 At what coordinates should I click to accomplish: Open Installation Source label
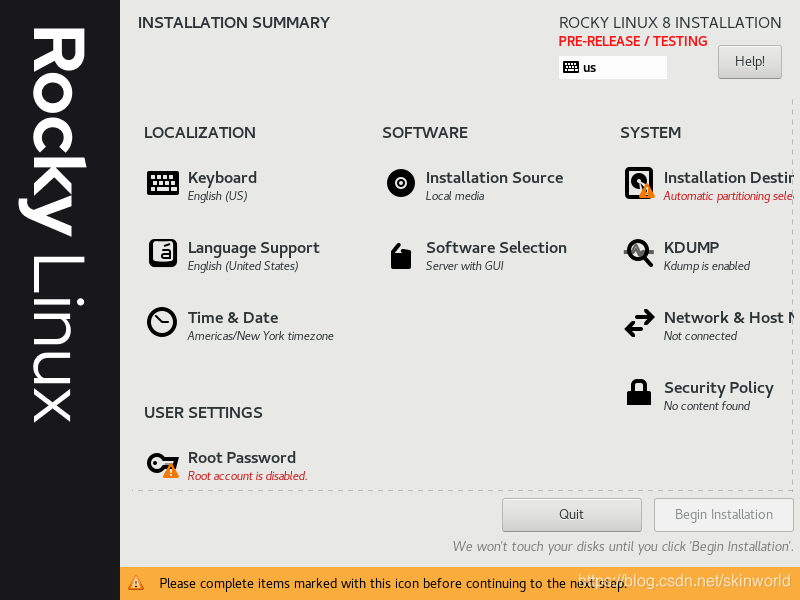[x=494, y=178]
